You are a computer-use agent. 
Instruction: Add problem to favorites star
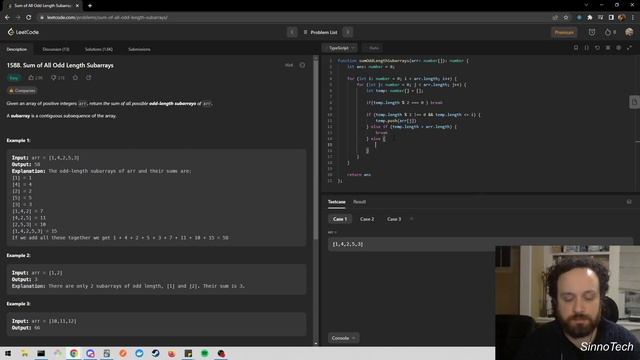click(75, 78)
